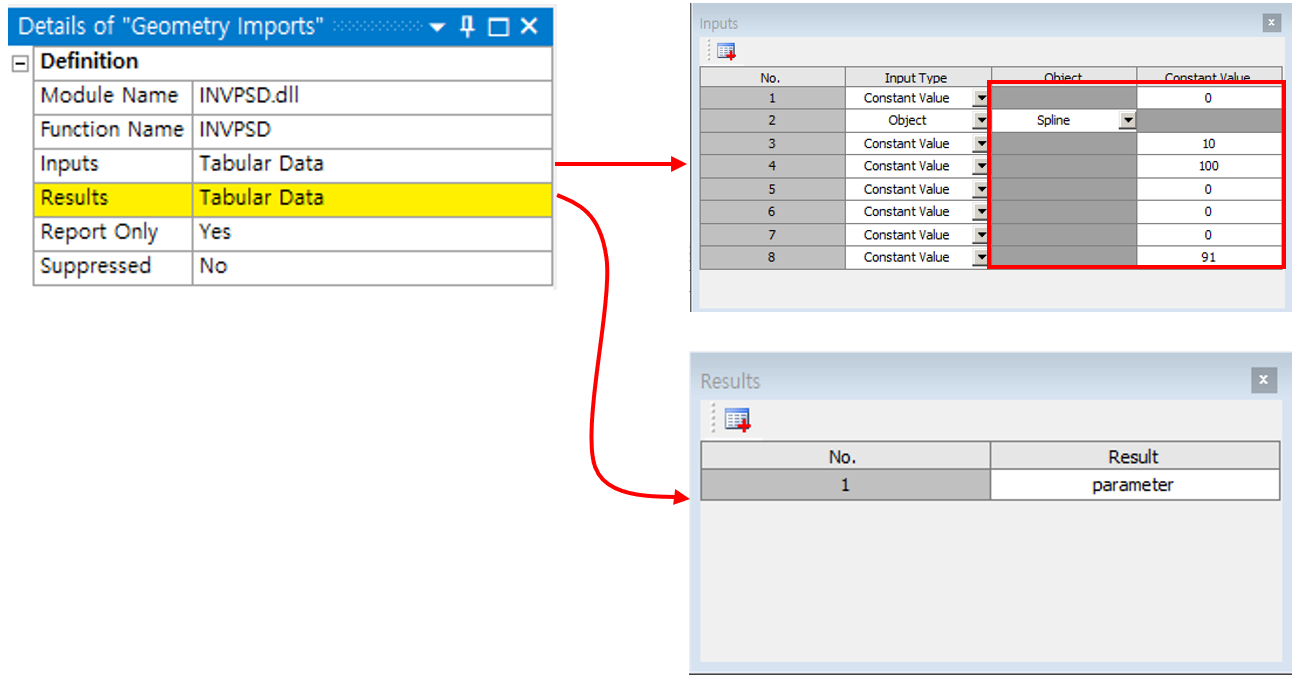Open Input Type dropdown for row 1
Viewport: 1297px width, 679px height.
(x=980, y=98)
